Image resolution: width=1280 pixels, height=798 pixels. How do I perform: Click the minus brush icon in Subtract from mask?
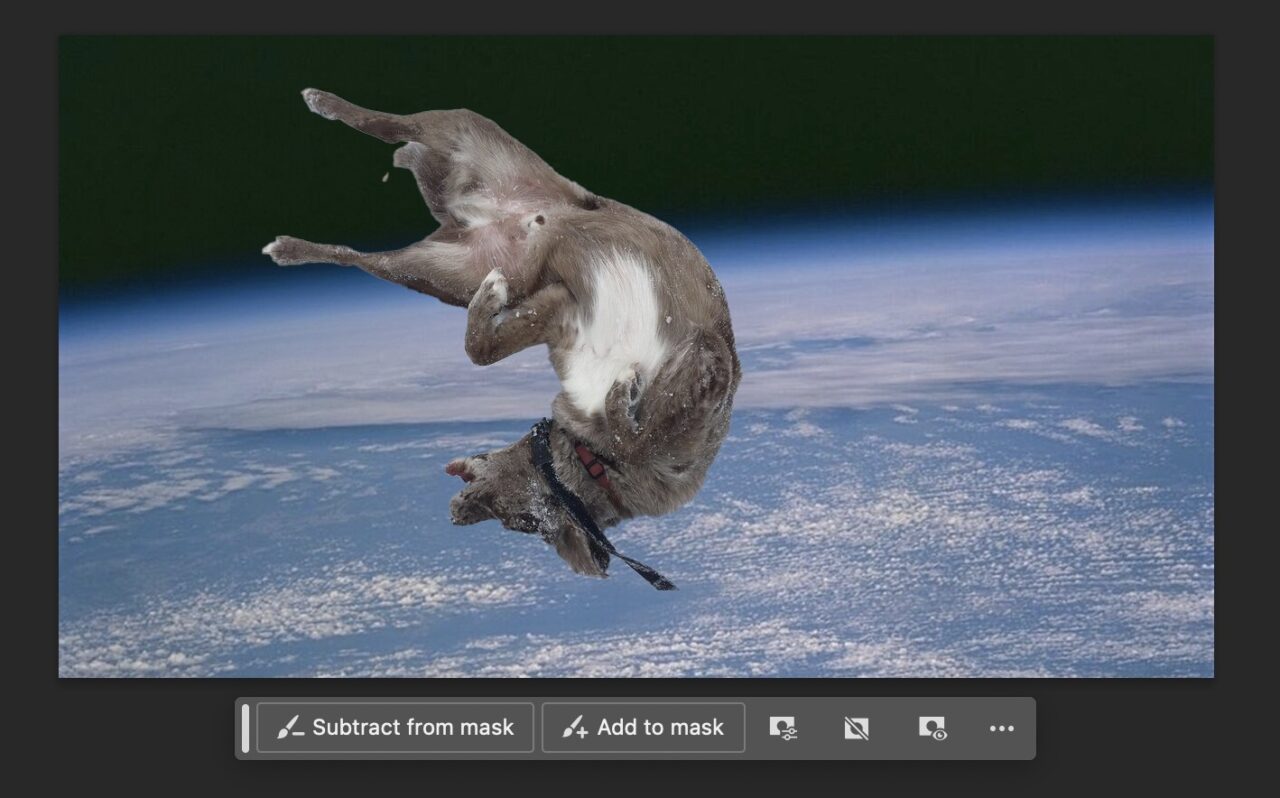(x=289, y=728)
